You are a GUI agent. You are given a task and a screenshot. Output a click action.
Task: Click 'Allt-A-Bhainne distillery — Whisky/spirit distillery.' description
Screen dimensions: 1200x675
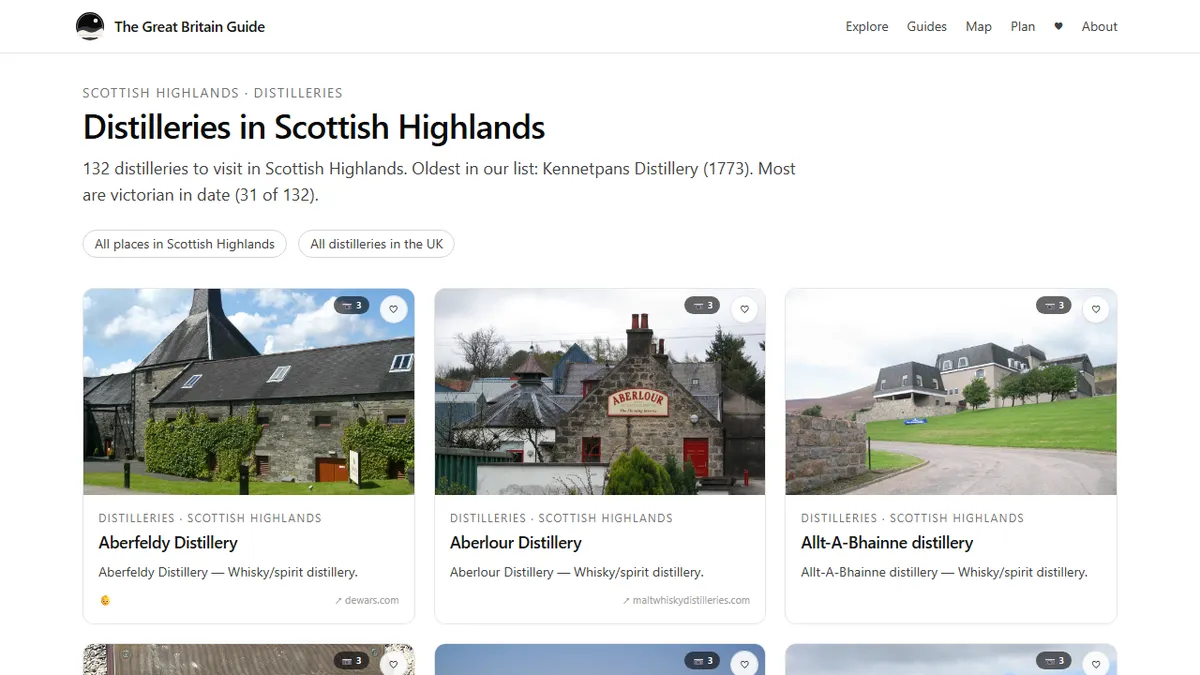944,573
